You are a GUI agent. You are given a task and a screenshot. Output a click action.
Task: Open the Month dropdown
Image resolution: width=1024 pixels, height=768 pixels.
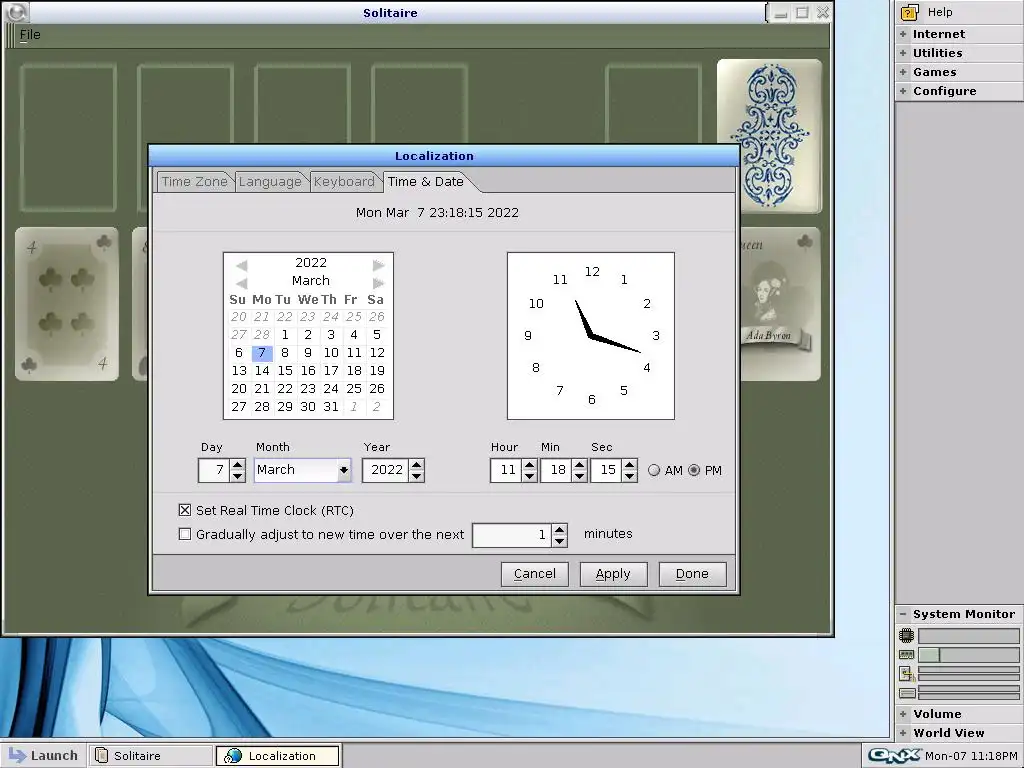pyautogui.click(x=344, y=470)
